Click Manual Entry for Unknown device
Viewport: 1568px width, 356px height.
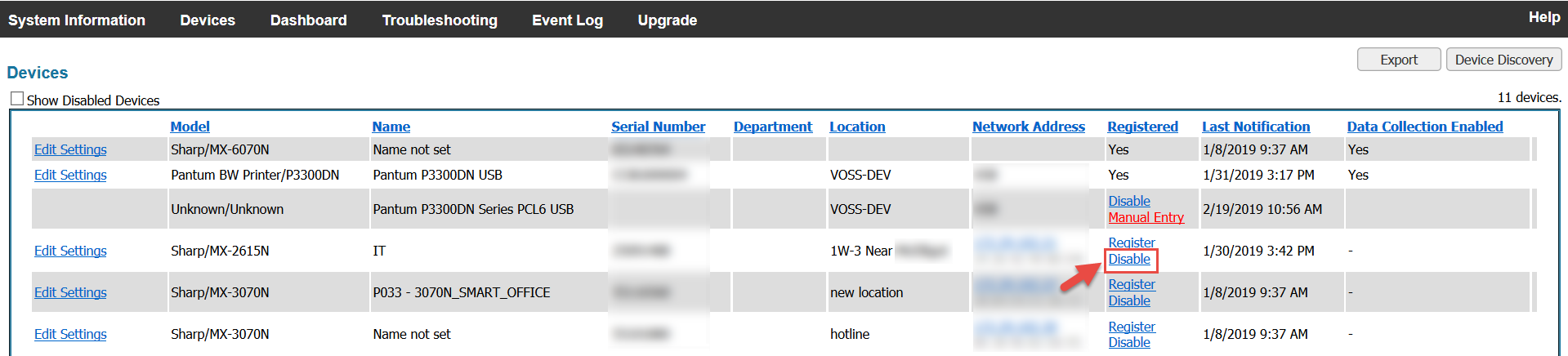tap(1146, 217)
